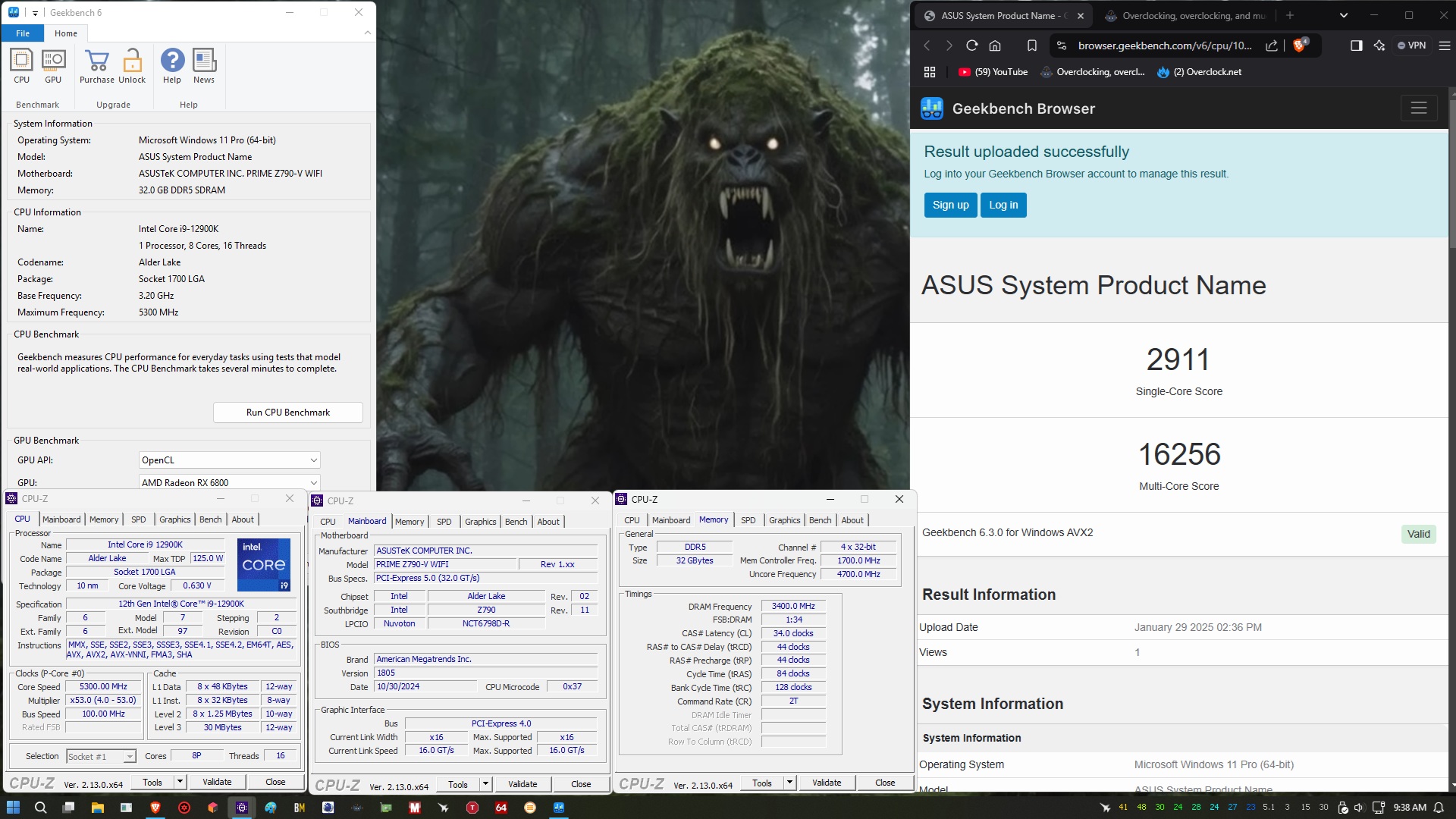Click Tools button in CPU-Z CPU window
Screen dimensions: 1456x819
click(152, 782)
